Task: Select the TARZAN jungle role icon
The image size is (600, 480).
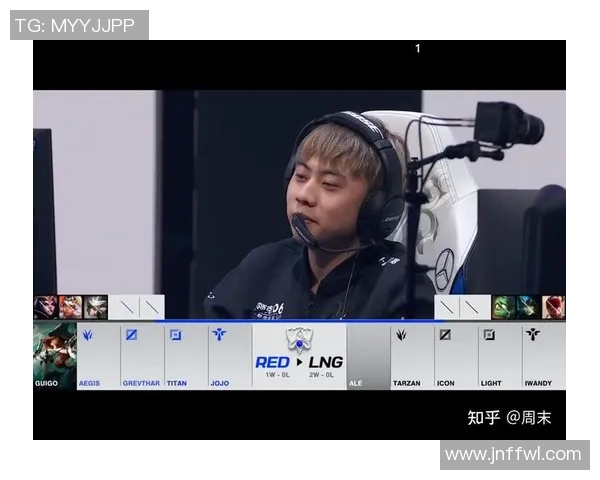Action: pos(401,335)
